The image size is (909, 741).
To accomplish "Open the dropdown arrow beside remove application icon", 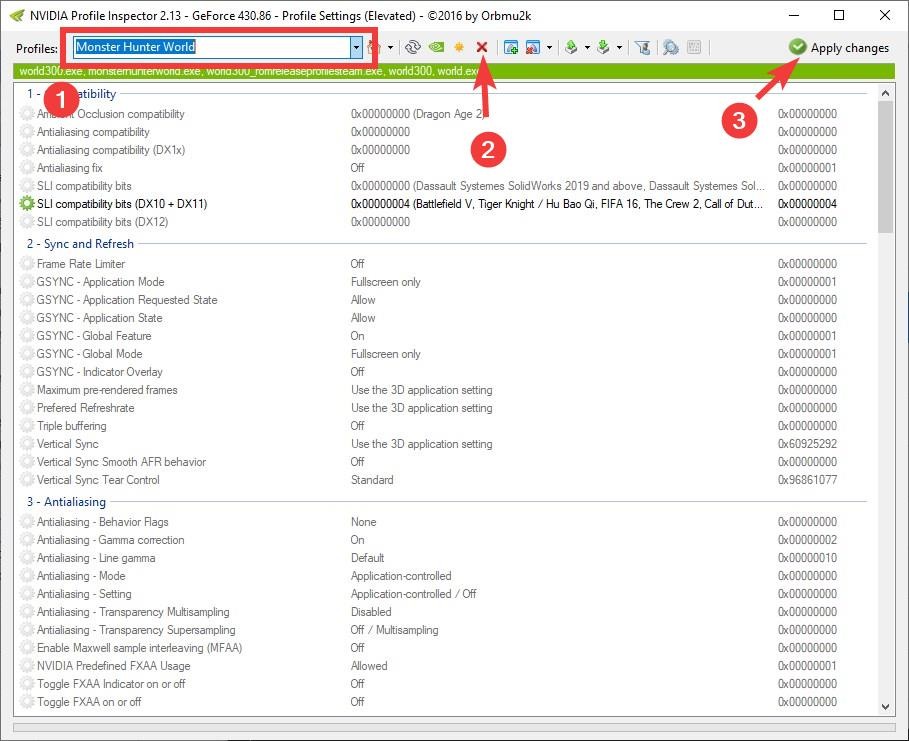I will pos(549,47).
